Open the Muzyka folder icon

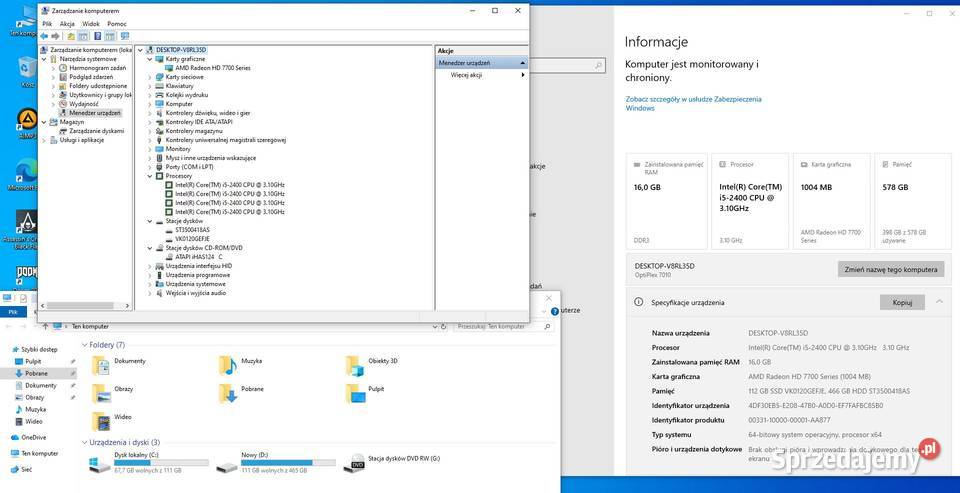(230, 366)
